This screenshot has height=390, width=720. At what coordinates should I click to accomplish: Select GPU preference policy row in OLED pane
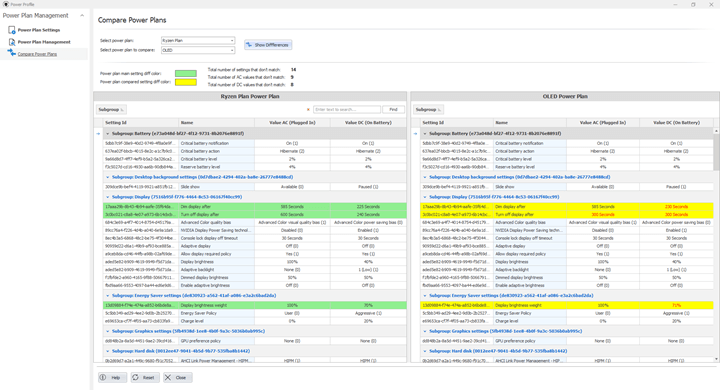(x=567, y=341)
